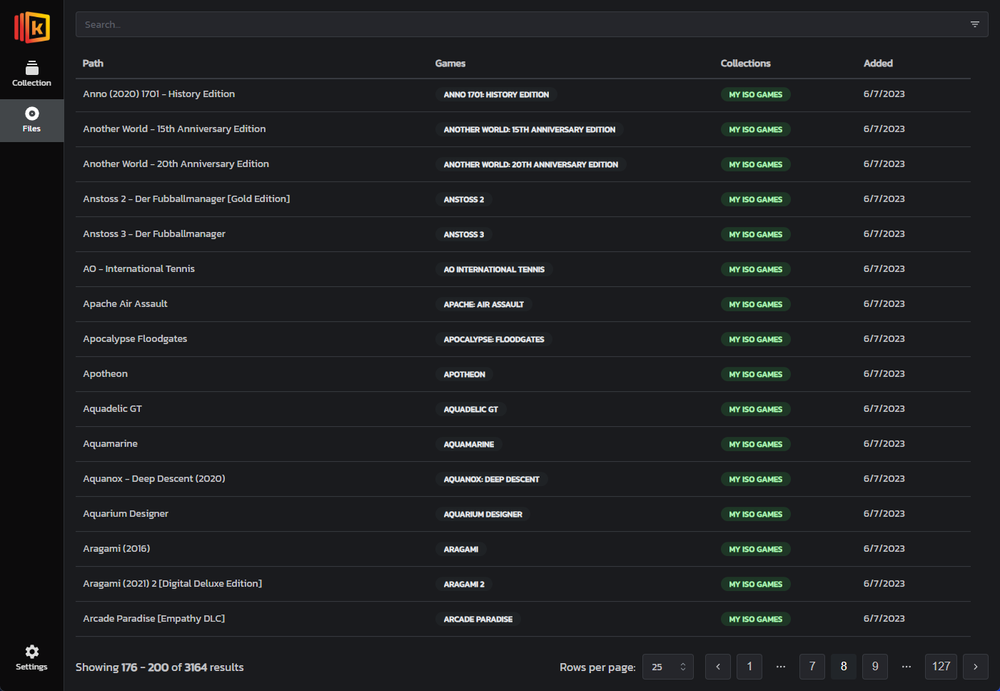Open the Rows per page dropdown
1000x691 pixels.
click(668, 667)
